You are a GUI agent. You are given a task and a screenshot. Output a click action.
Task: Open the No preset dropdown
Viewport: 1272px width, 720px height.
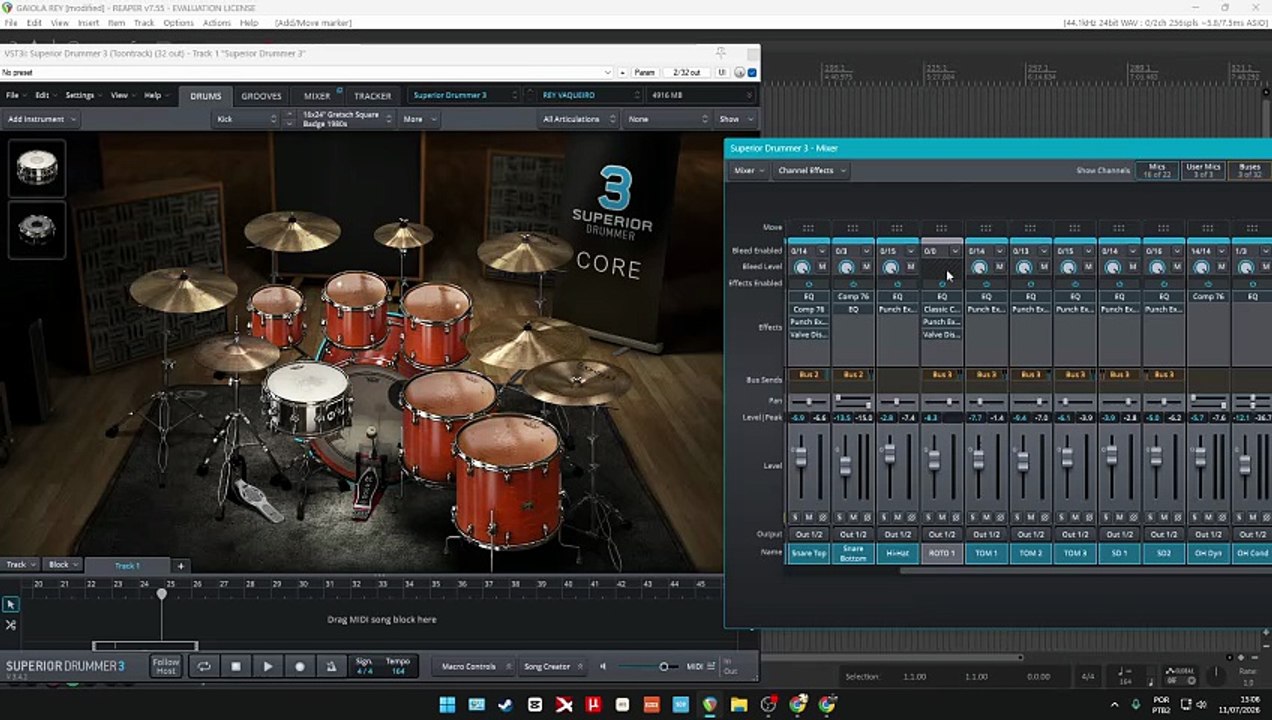click(306, 72)
